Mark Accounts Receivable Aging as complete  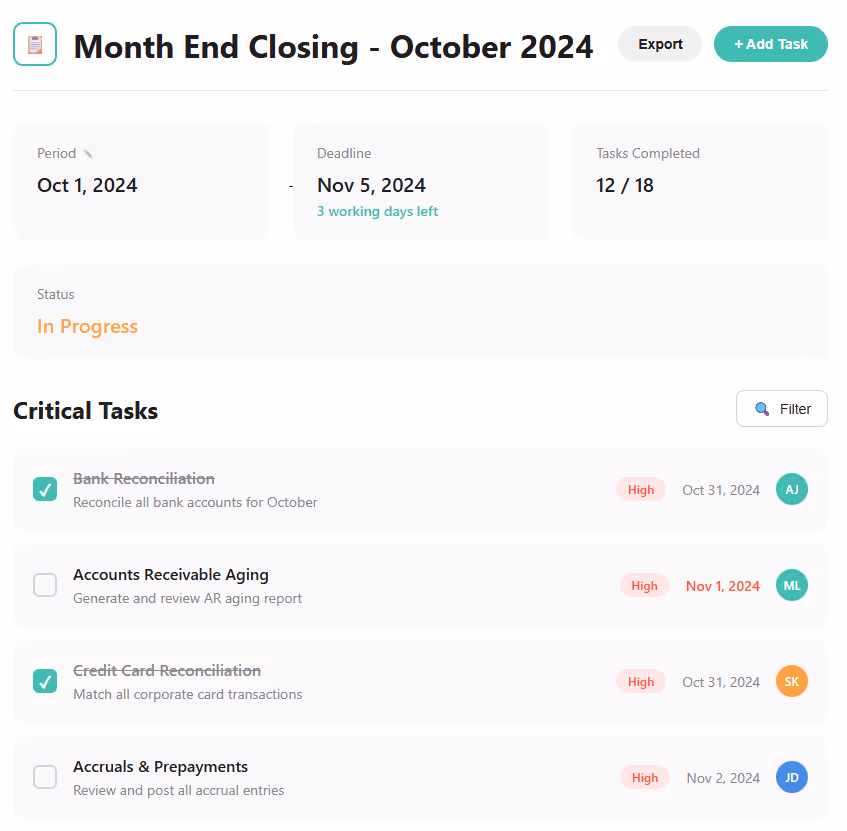click(44, 585)
